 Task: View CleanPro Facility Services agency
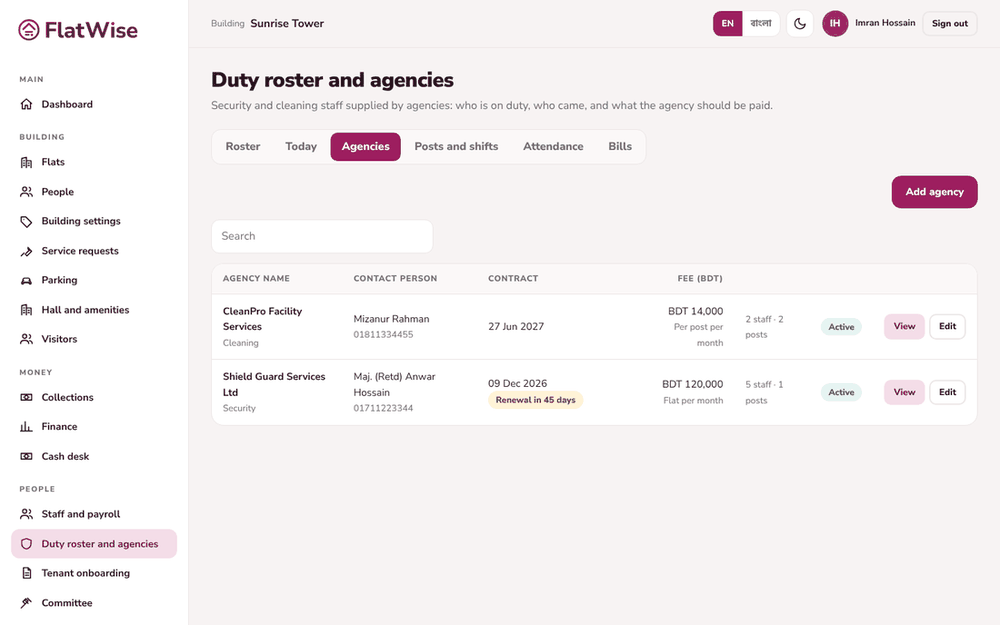coord(904,327)
